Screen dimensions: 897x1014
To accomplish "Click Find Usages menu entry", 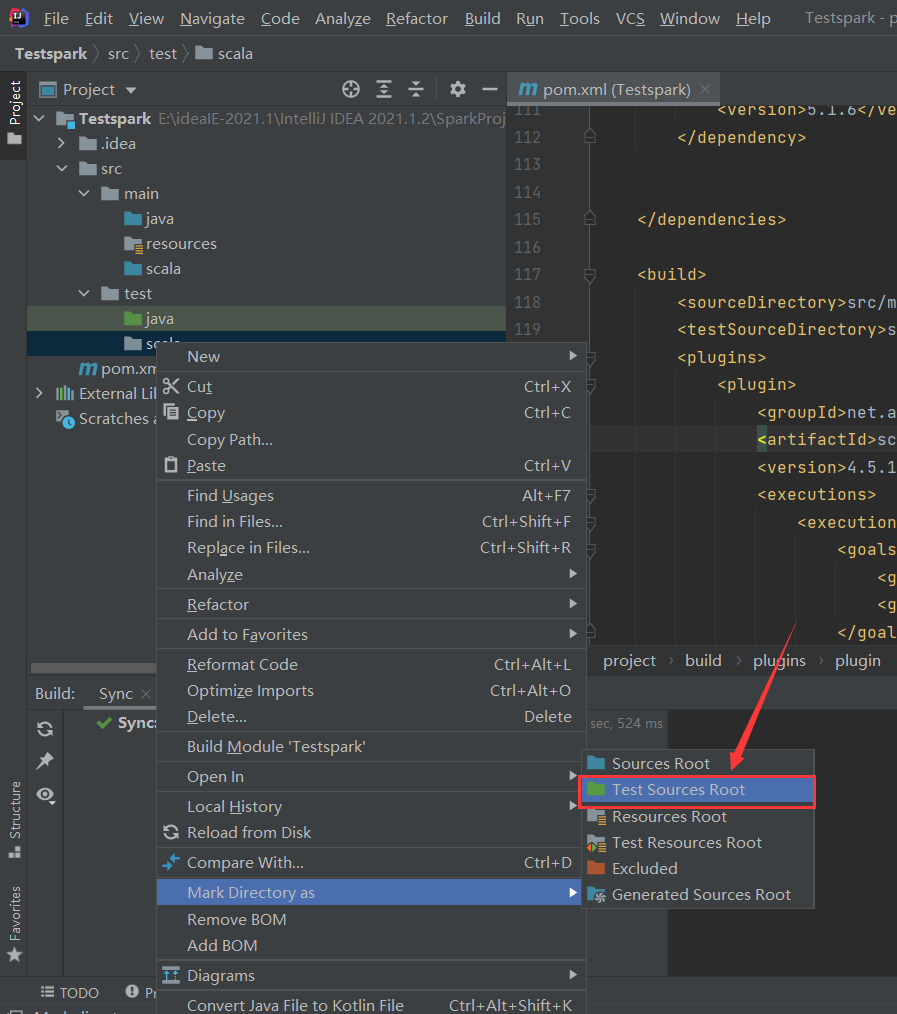I will [372, 495].
